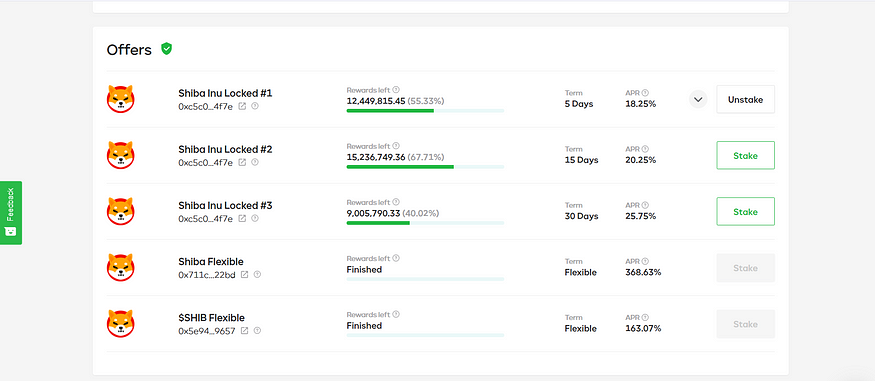The height and width of the screenshot is (381, 875).
Task: Click the Shiba Inu Locked #3 coin logo
Action: 121,211
